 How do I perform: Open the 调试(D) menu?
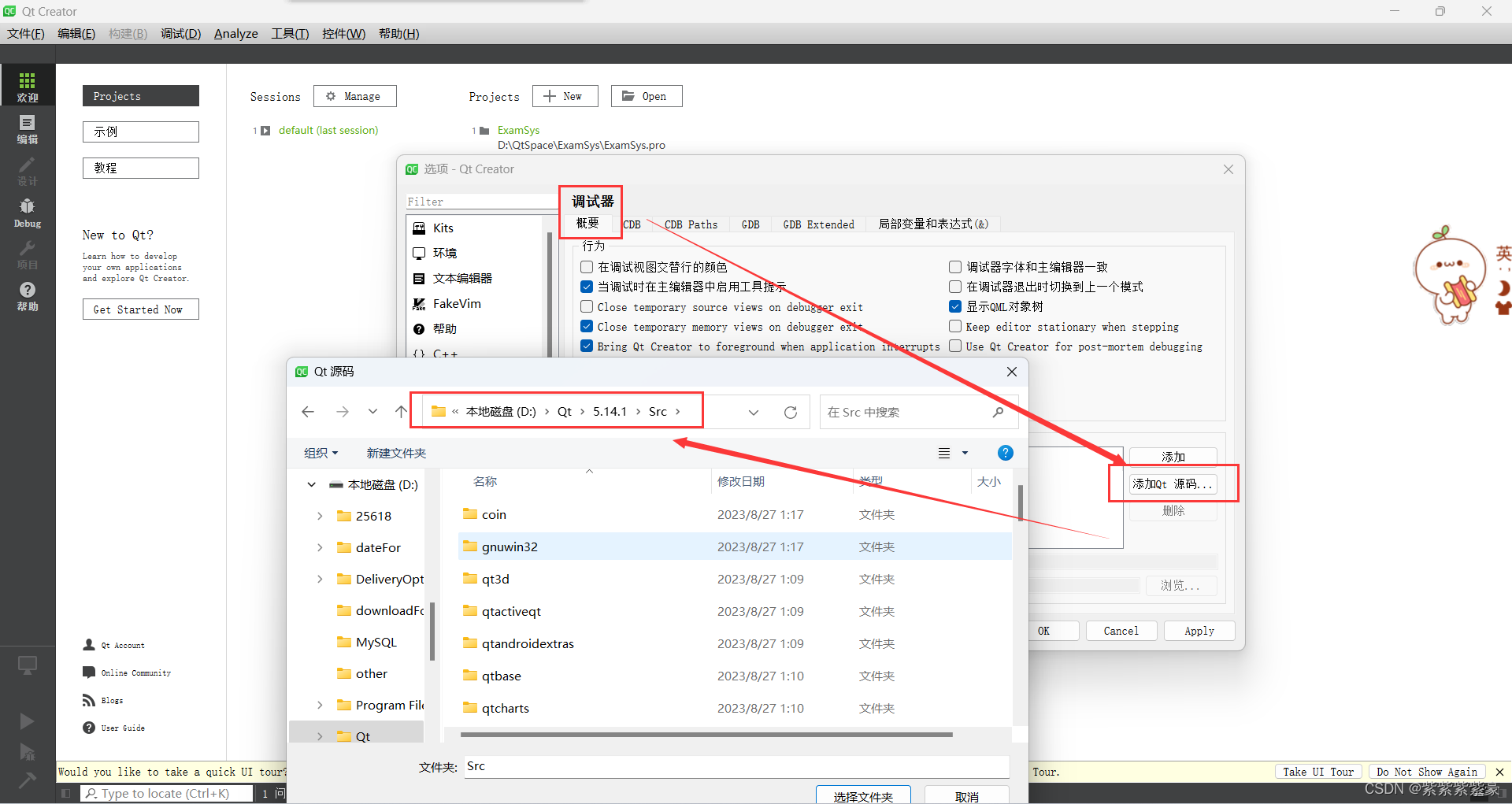point(181,34)
